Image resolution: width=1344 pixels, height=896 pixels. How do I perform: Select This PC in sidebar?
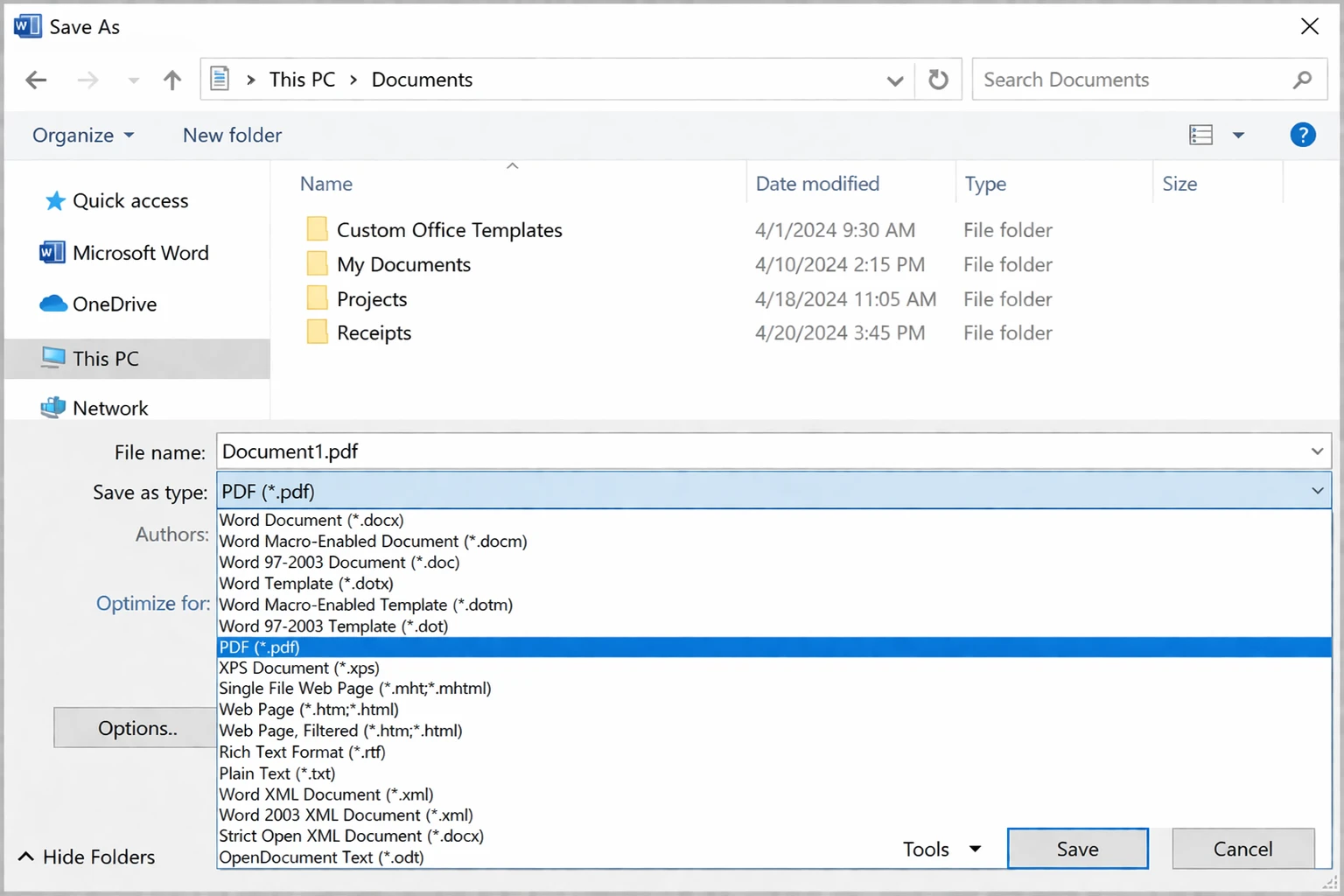[x=137, y=359]
